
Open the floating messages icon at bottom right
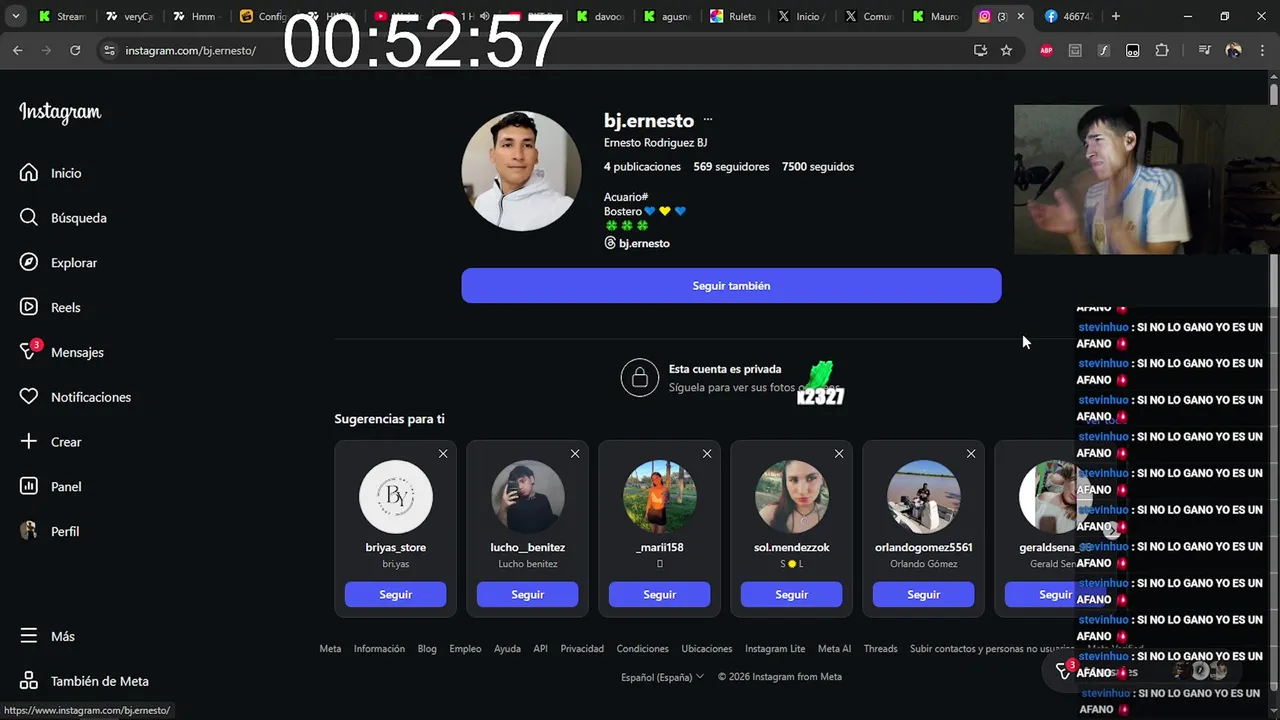click(x=1064, y=671)
